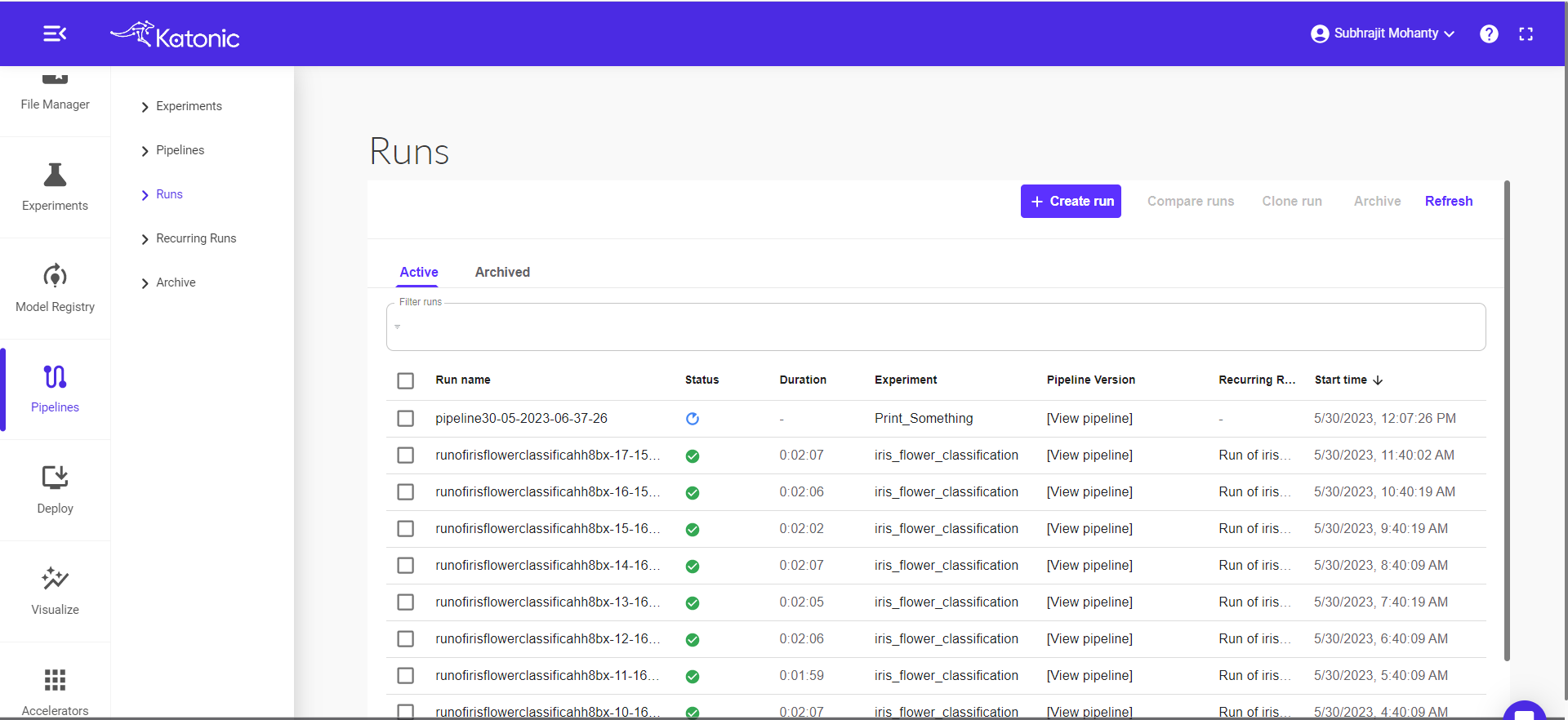1568x720 pixels.
Task: Open Recurring Runs in submenu
Action: [196, 238]
